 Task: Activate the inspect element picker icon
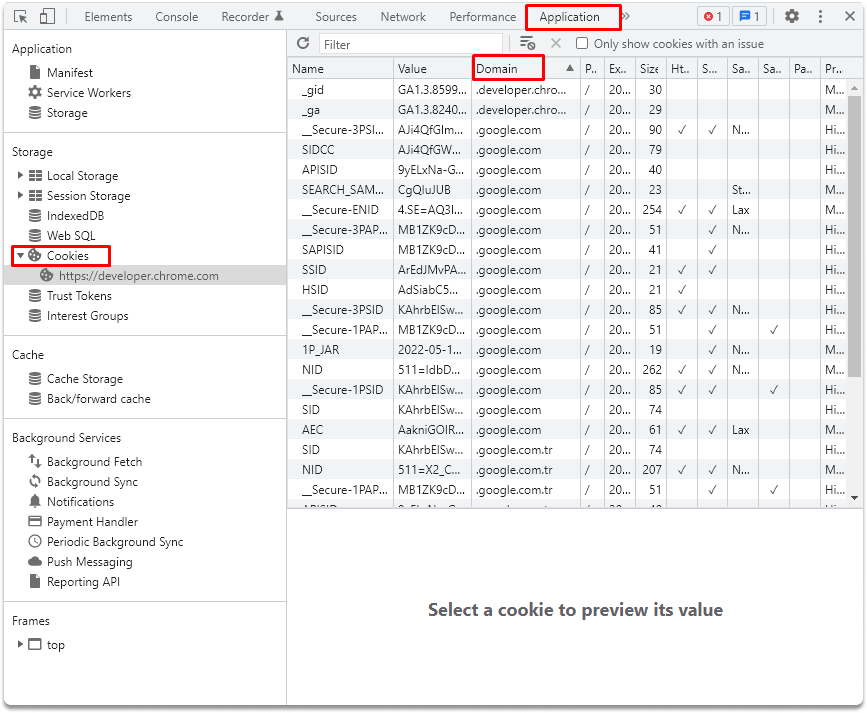point(20,17)
